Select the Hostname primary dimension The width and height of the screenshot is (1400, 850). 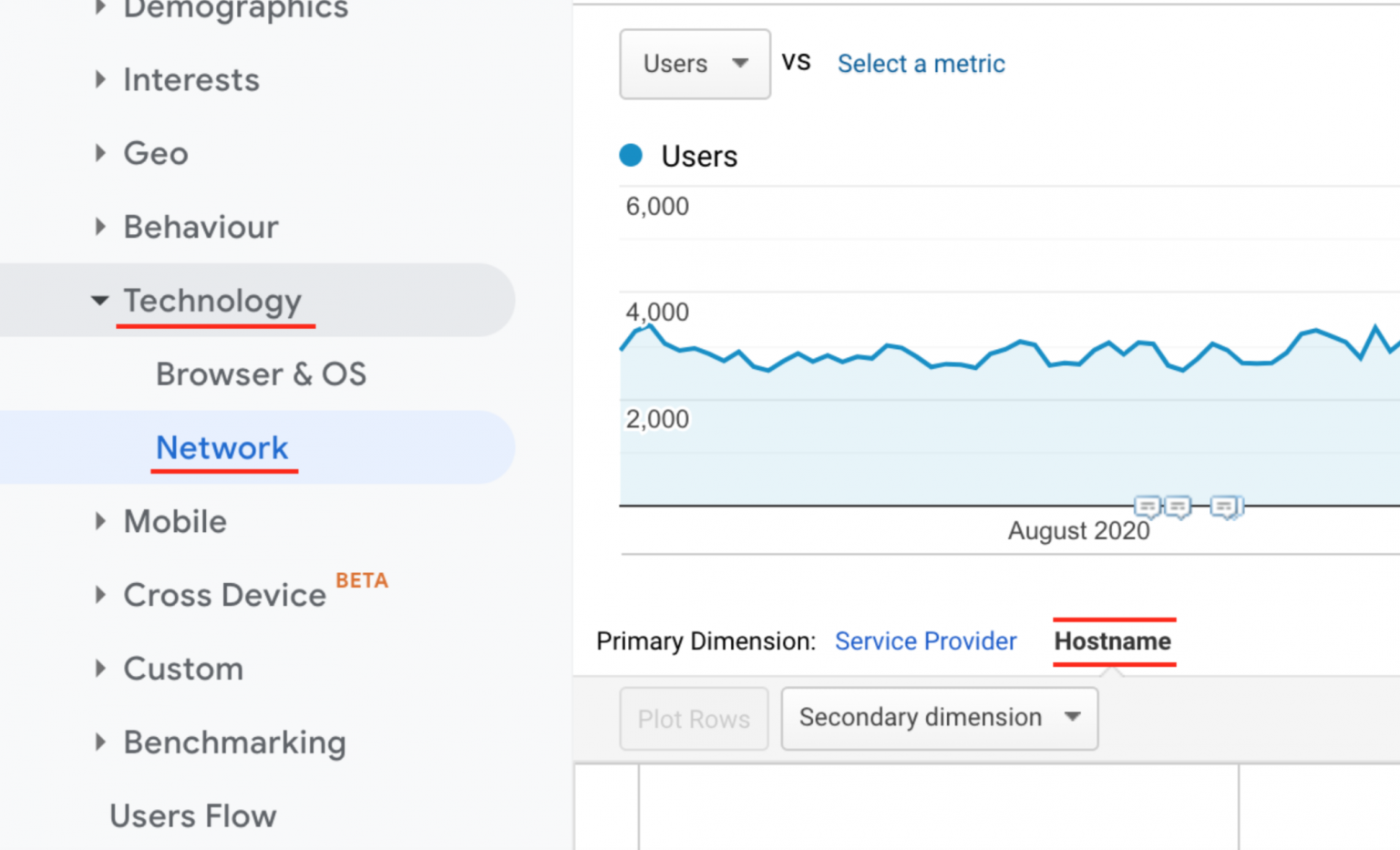pyautogui.click(x=1113, y=641)
